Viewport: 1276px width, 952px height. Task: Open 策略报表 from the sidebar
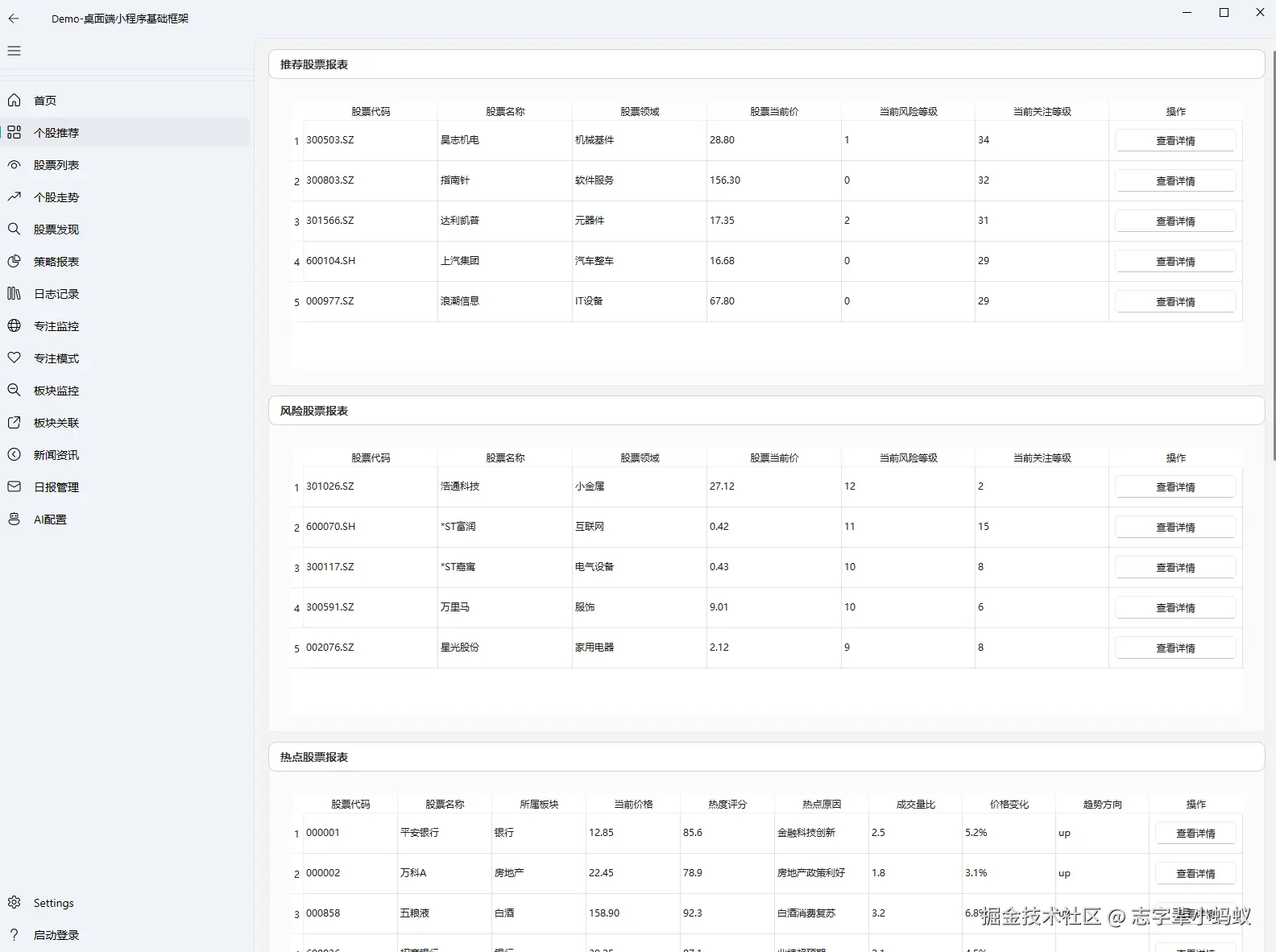click(x=125, y=261)
